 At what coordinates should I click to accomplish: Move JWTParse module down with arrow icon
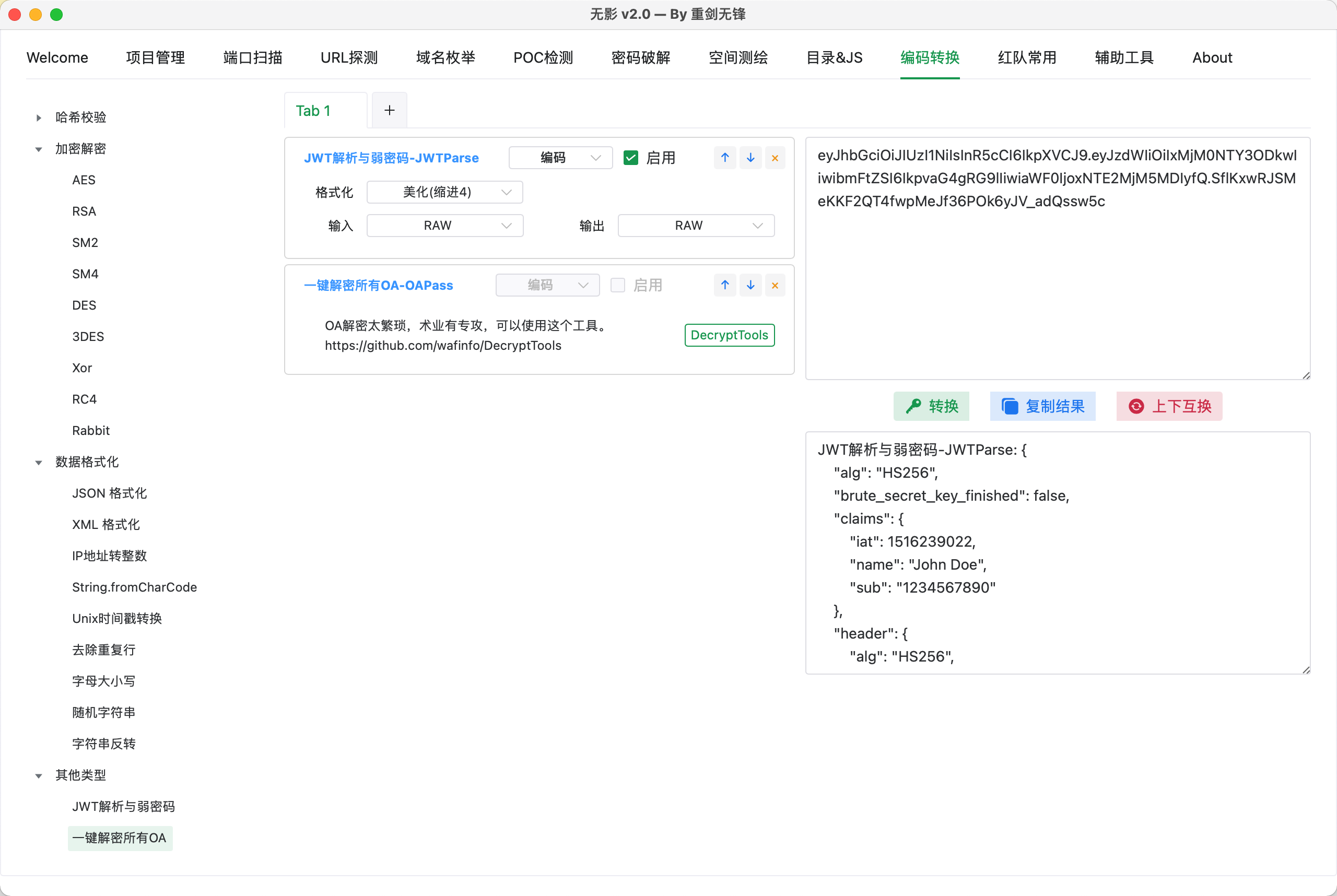tap(750, 158)
